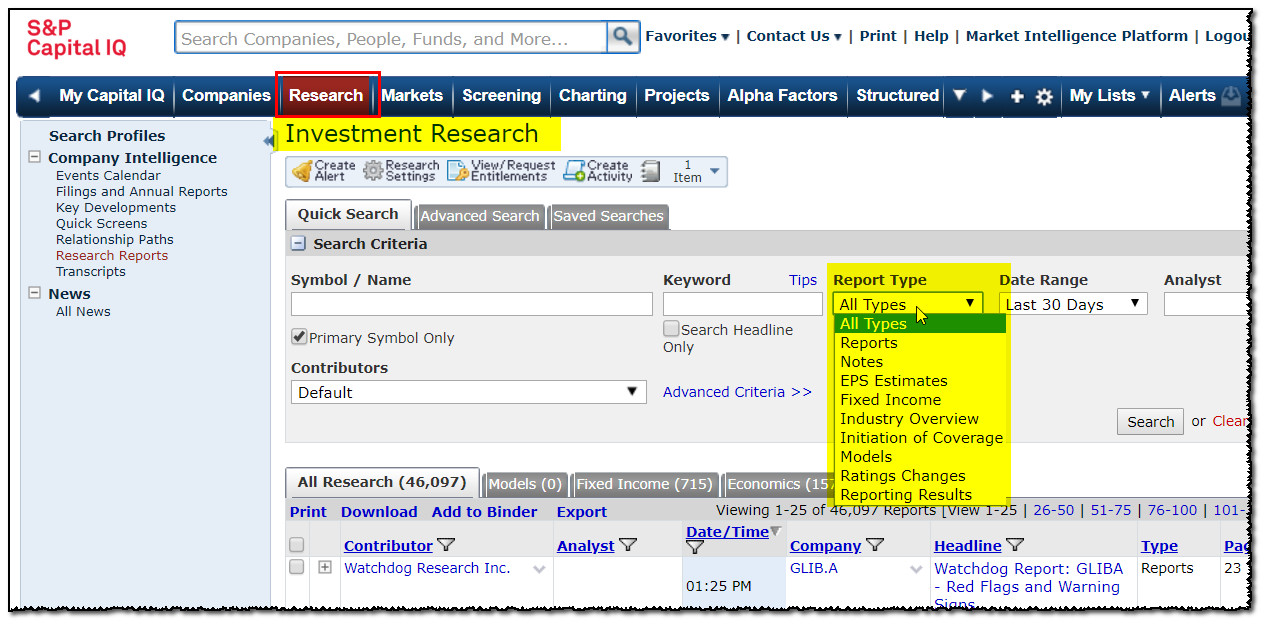Click the main search box in header
The image size is (1266, 625).
click(x=391, y=38)
